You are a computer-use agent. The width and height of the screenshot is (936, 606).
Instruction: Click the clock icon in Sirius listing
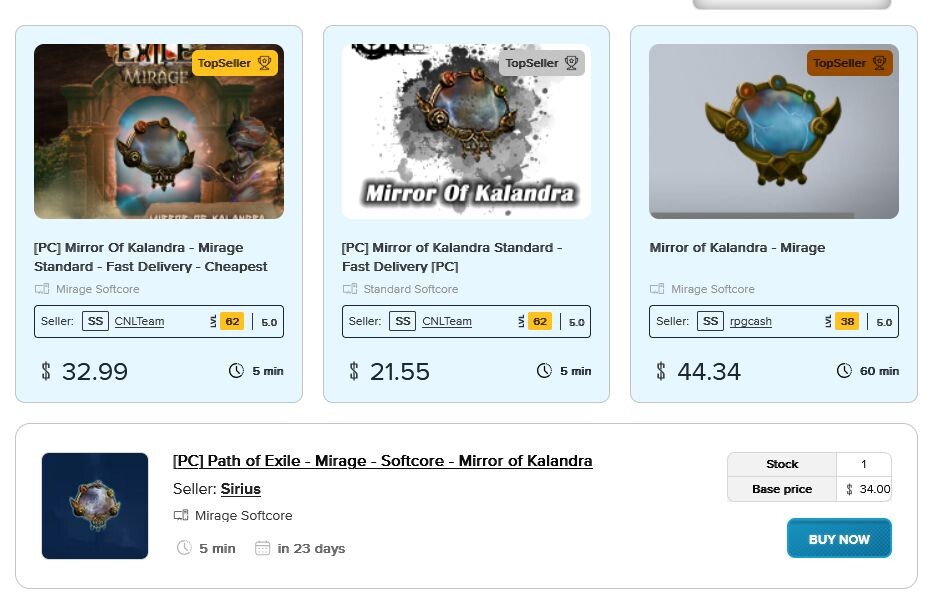point(184,547)
